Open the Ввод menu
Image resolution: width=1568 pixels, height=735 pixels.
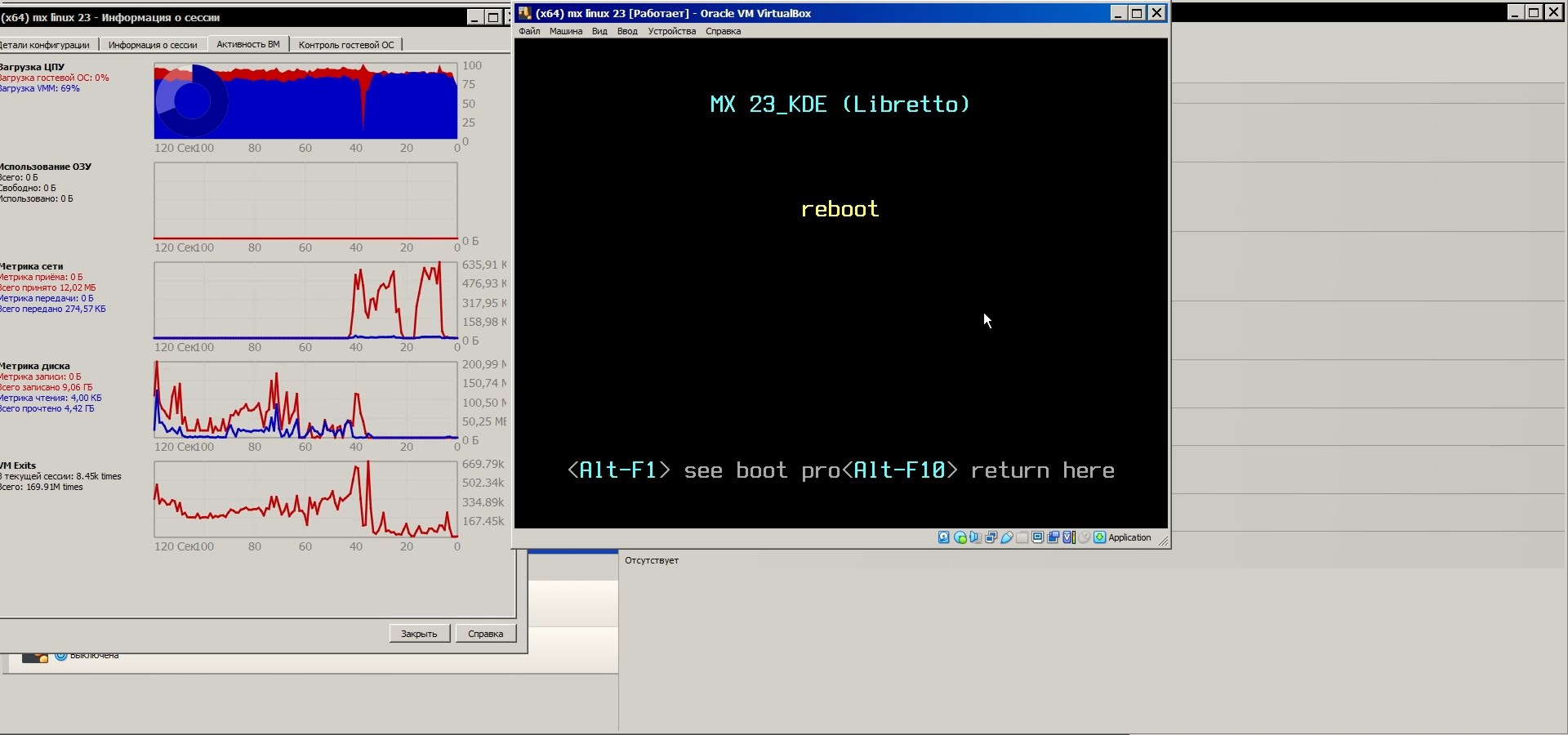pos(627,31)
